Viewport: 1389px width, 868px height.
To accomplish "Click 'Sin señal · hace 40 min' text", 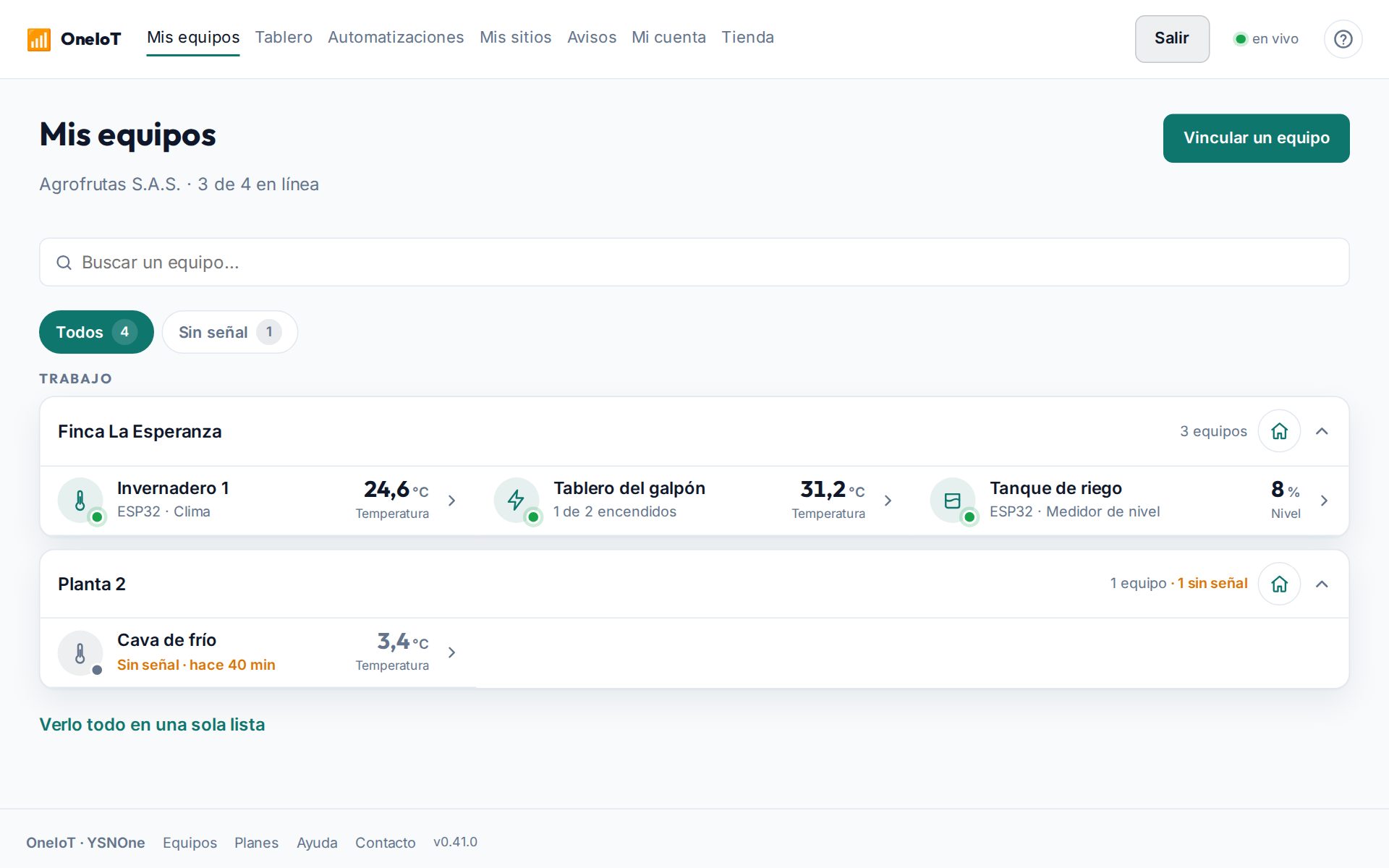I will pos(196,665).
